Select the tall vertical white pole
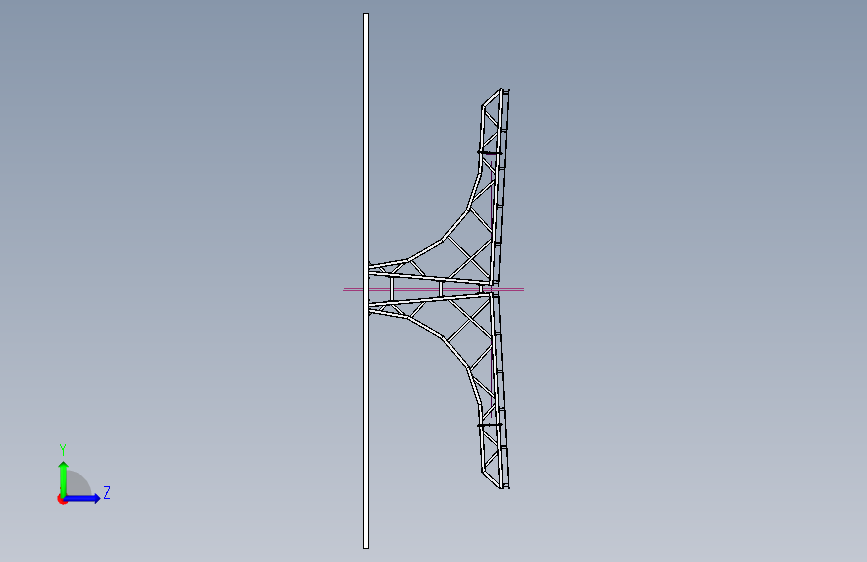The height and width of the screenshot is (562, 867). [366, 281]
